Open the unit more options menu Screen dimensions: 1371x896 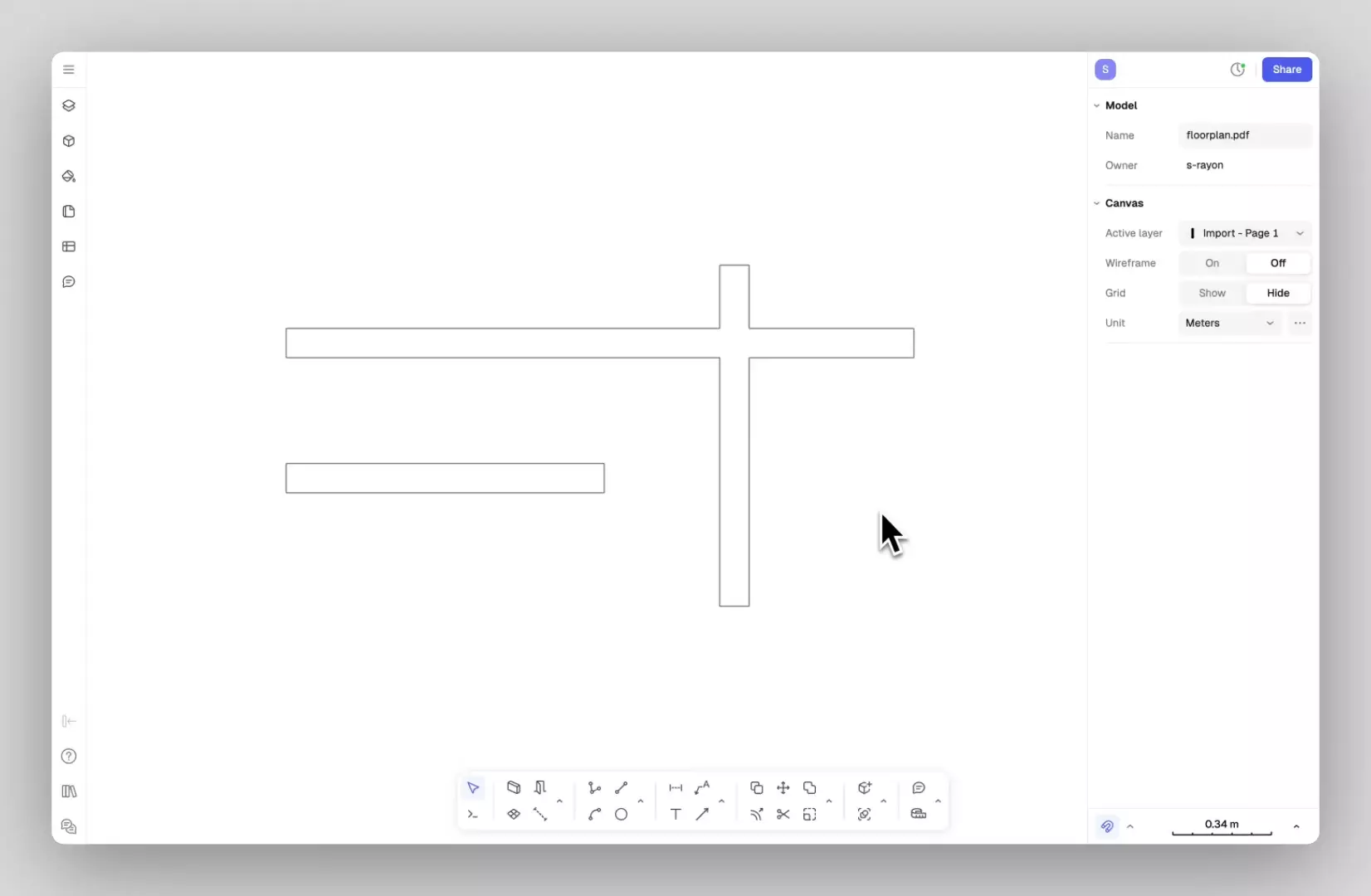1300,323
